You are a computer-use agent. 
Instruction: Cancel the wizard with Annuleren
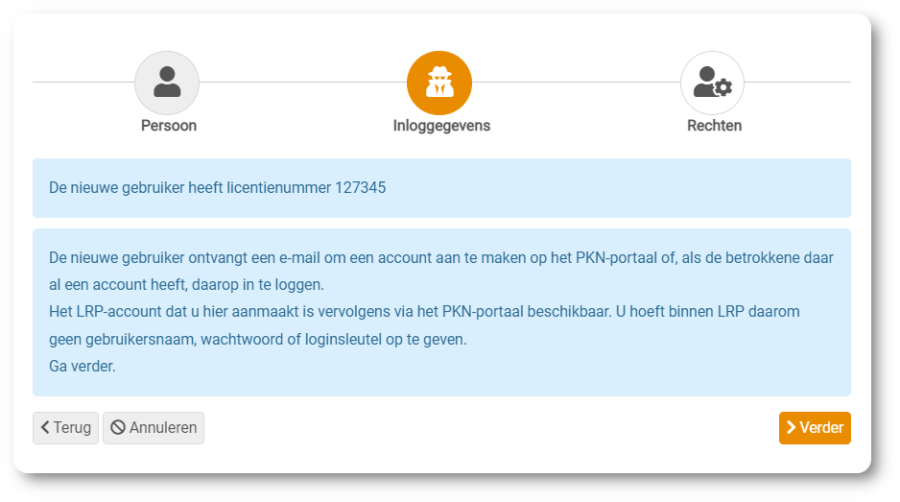(153, 428)
